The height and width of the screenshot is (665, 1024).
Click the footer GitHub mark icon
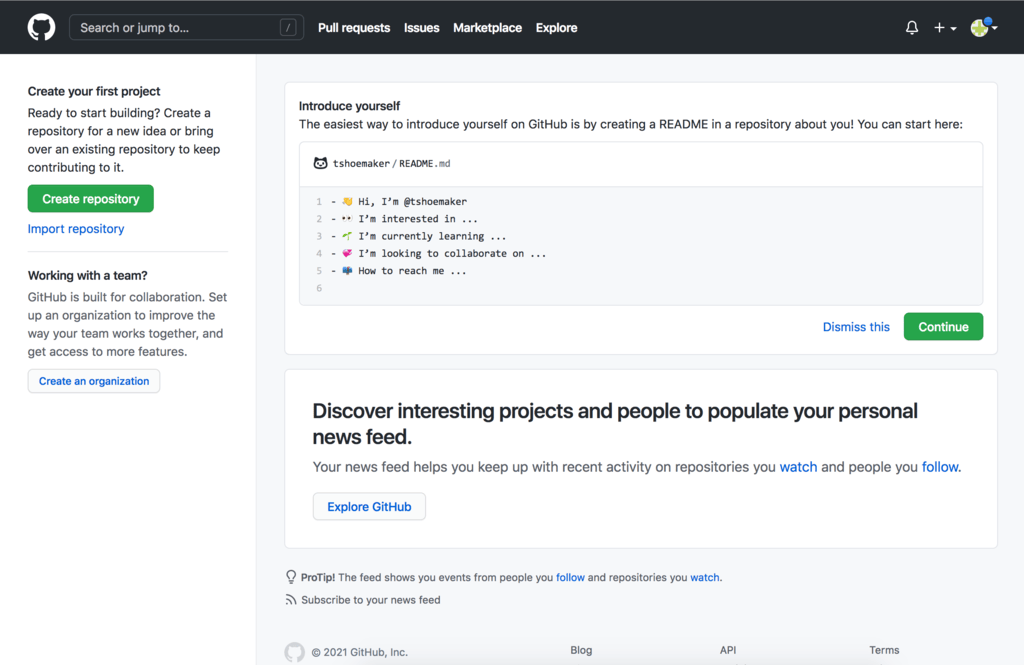click(x=294, y=652)
